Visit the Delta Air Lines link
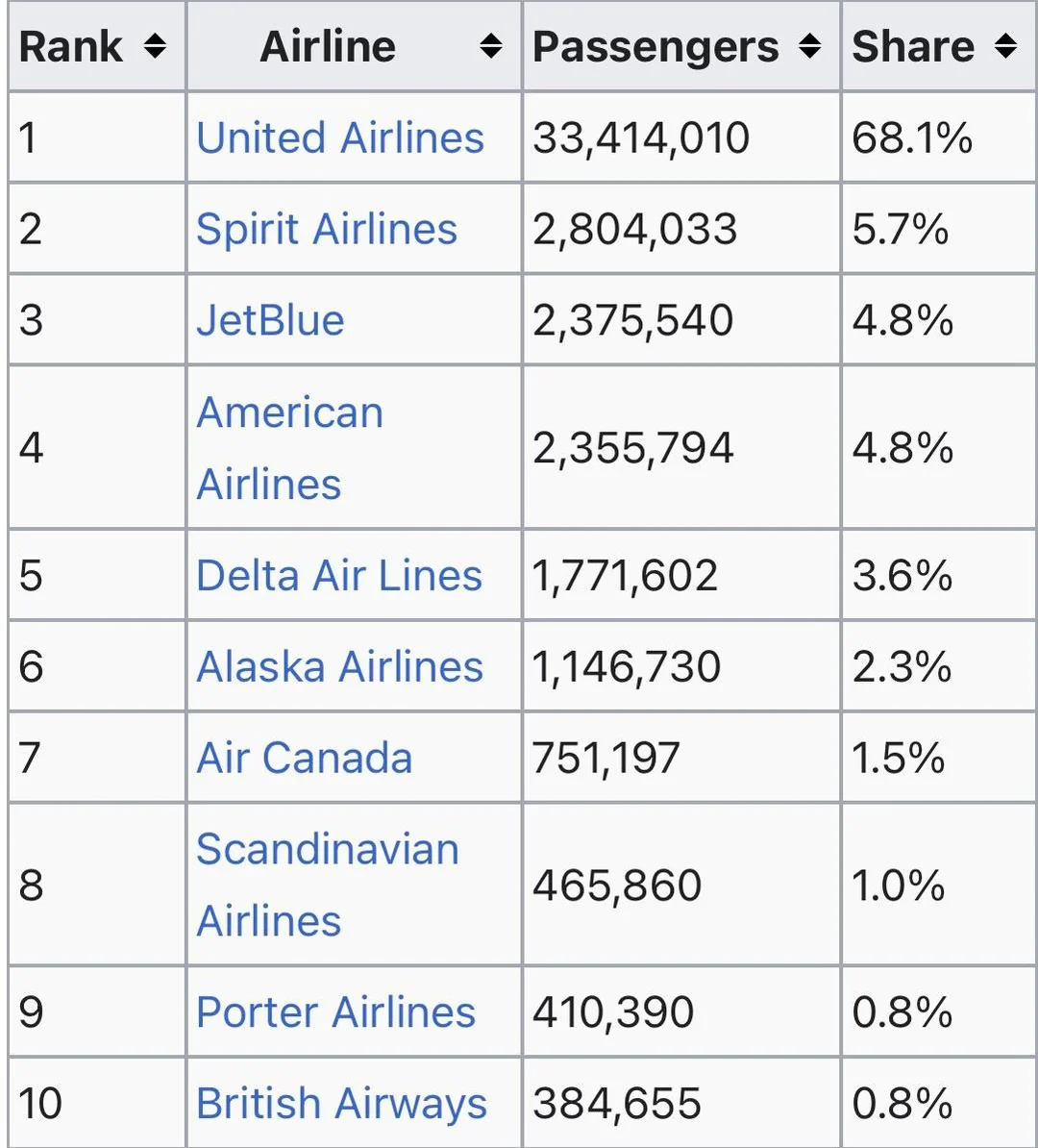This screenshot has width=1038, height=1148. [339, 575]
